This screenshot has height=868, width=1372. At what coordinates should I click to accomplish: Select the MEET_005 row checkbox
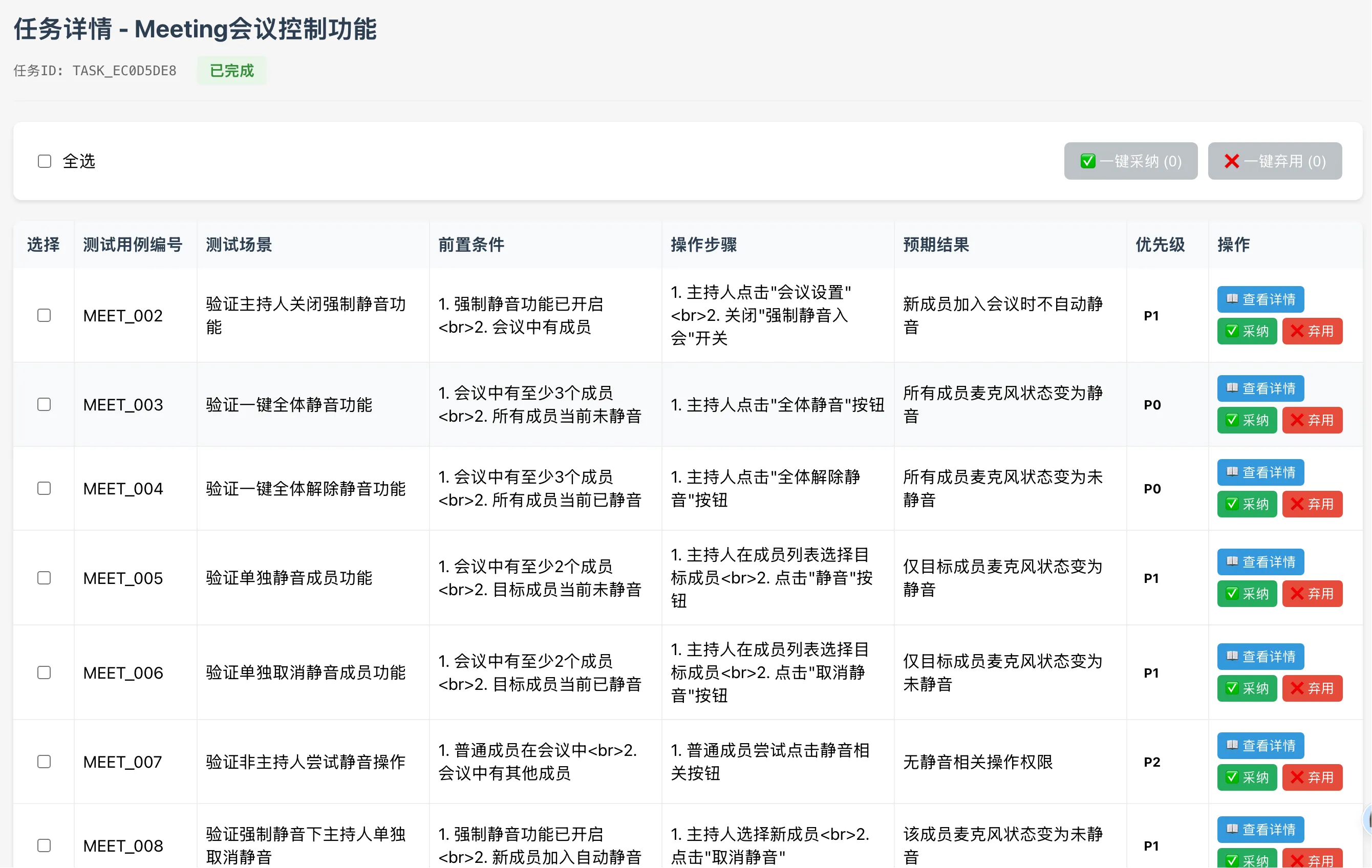(x=44, y=578)
